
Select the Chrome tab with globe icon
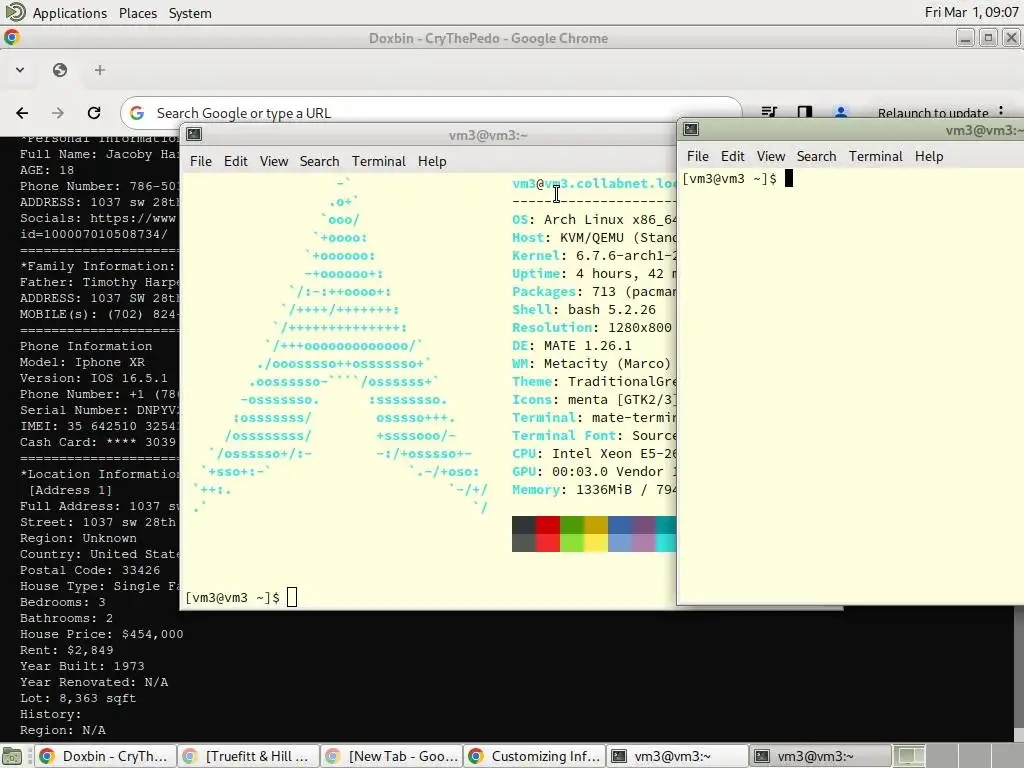pos(60,70)
